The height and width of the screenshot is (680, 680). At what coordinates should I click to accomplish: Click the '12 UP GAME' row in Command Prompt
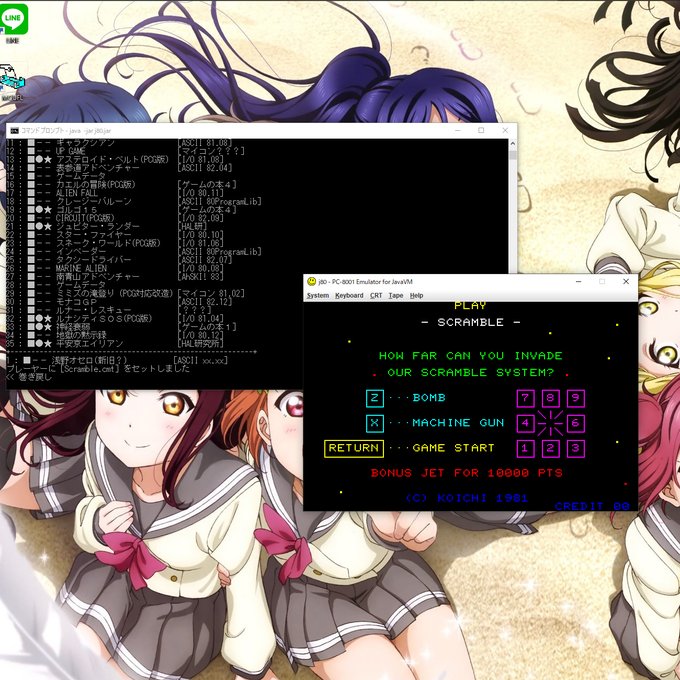(x=125, y=151)
